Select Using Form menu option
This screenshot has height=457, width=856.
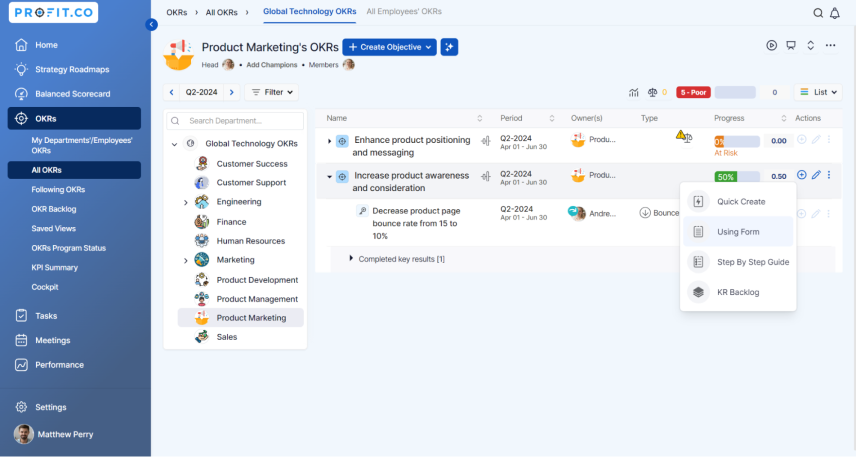tap(738, 232)
